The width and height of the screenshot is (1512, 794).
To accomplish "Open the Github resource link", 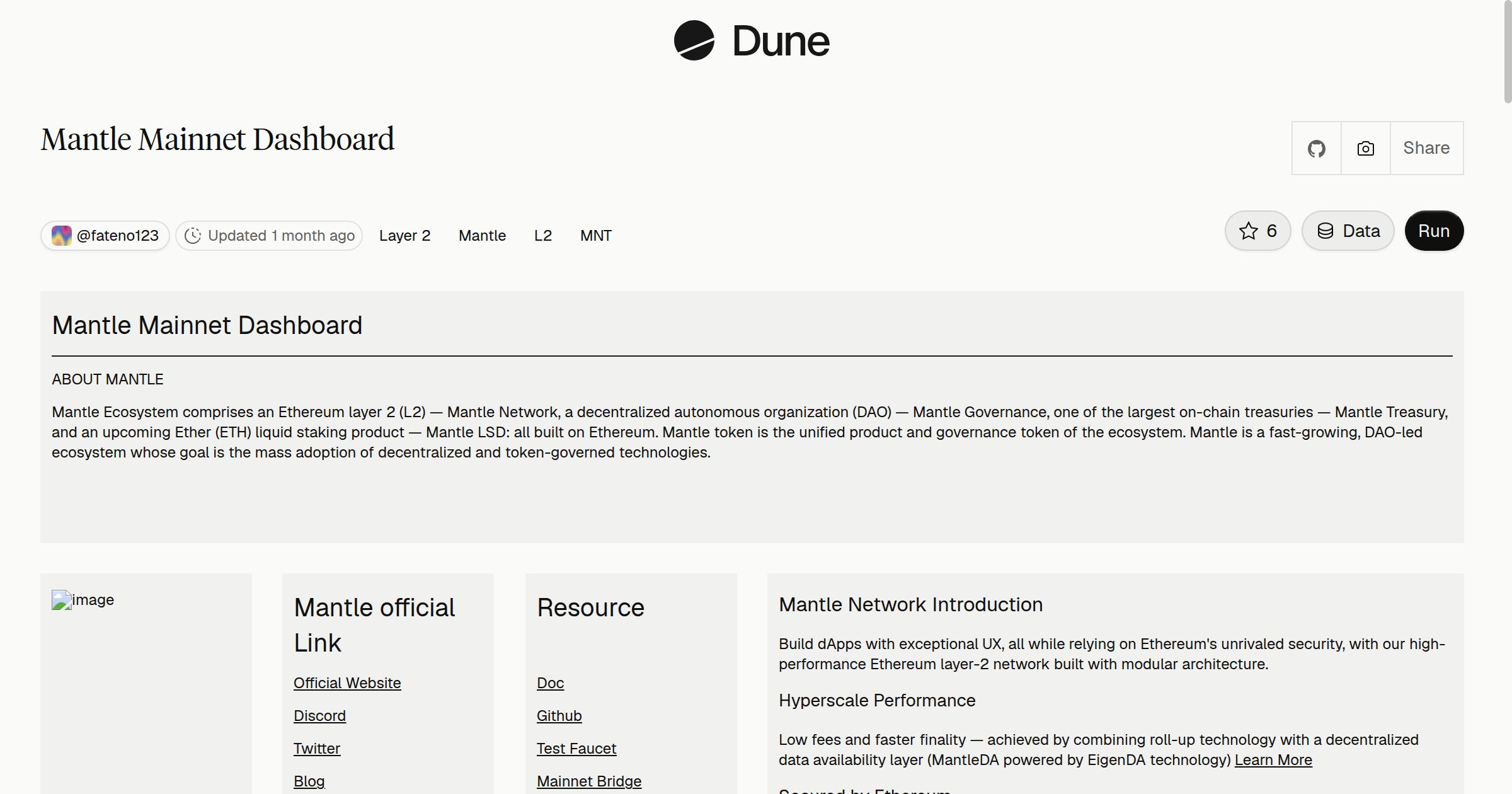I will [559, 716].
